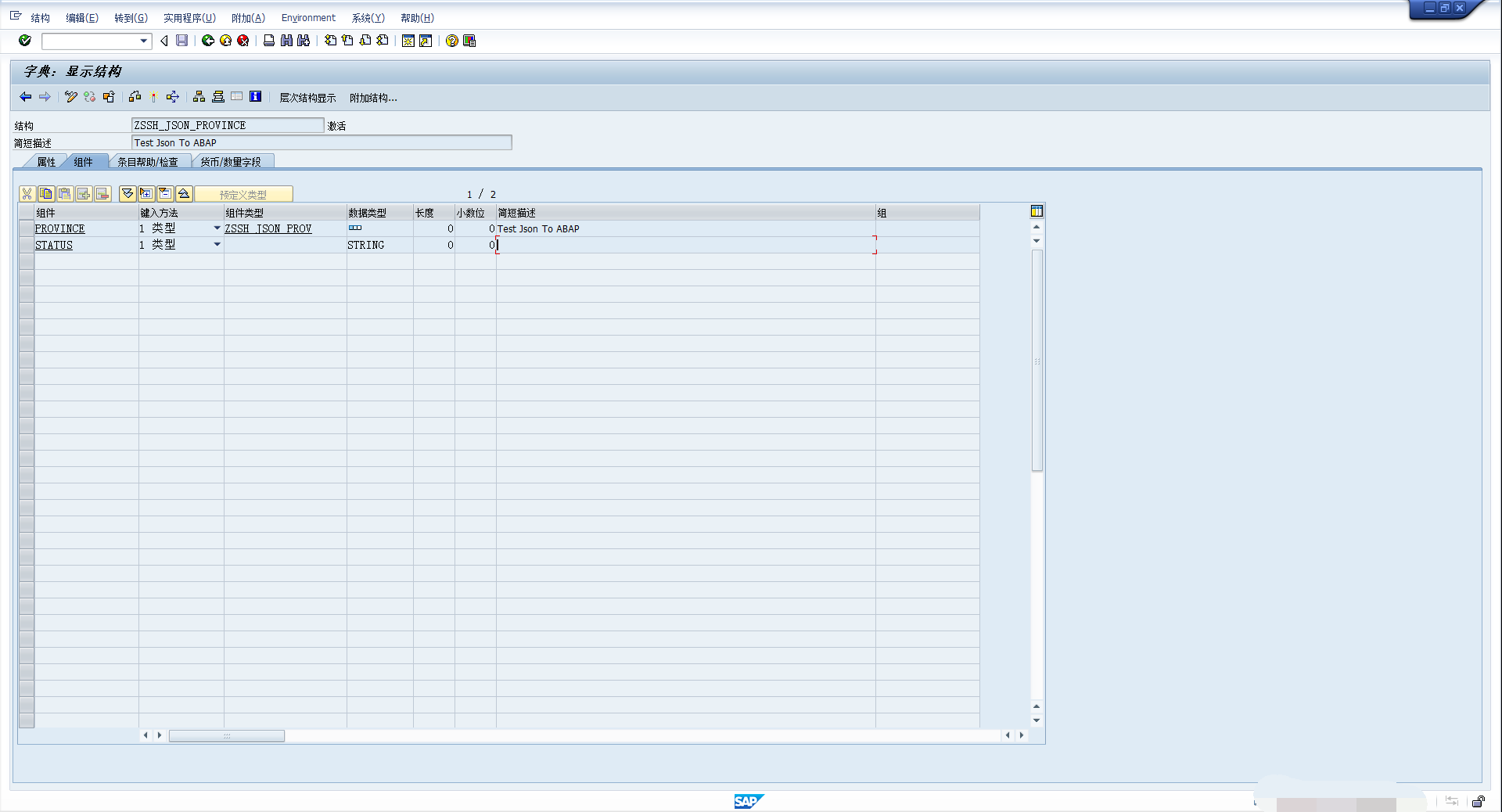The width and height of the screenshot is (1502, 812).
Task: Open the Environment menu
Action: pyautogui.click(x=308, y=18)
